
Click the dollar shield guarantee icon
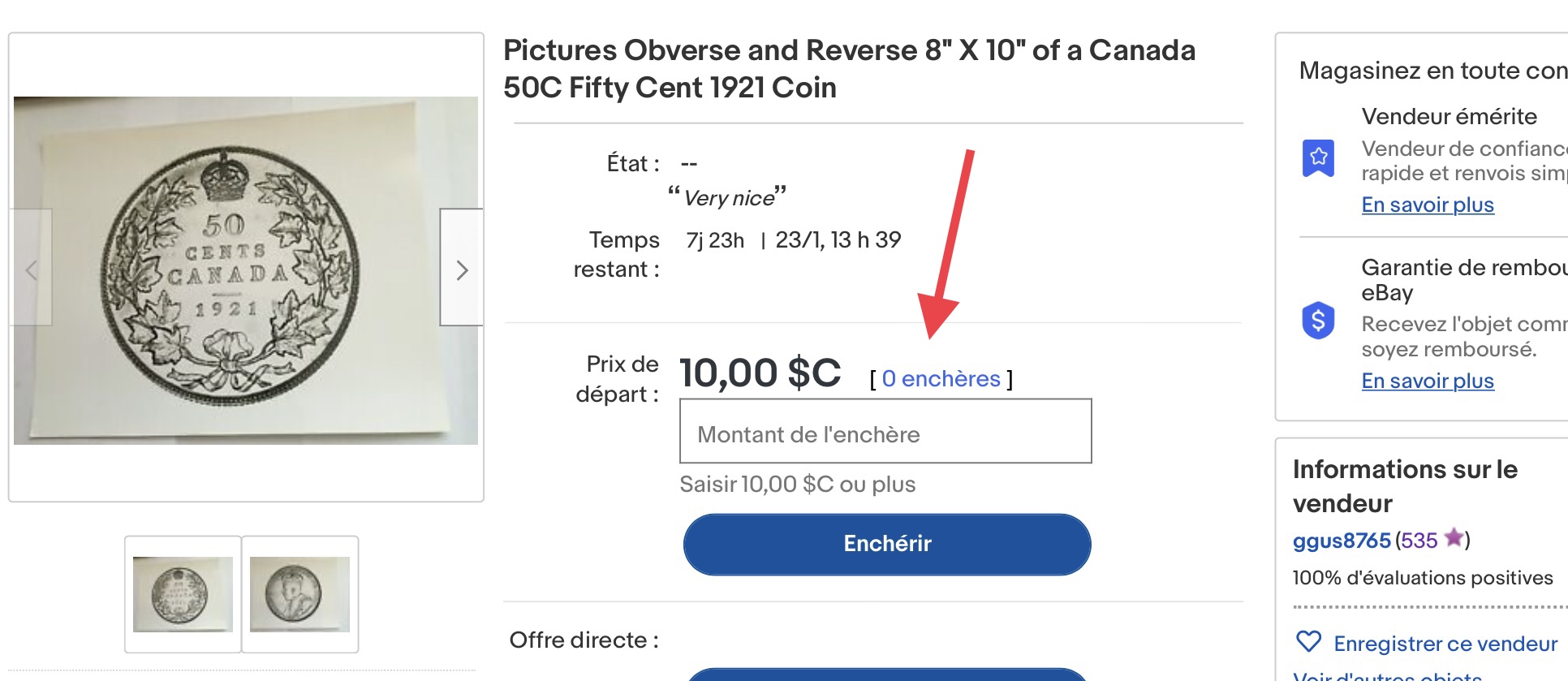tap(1318, 321)
